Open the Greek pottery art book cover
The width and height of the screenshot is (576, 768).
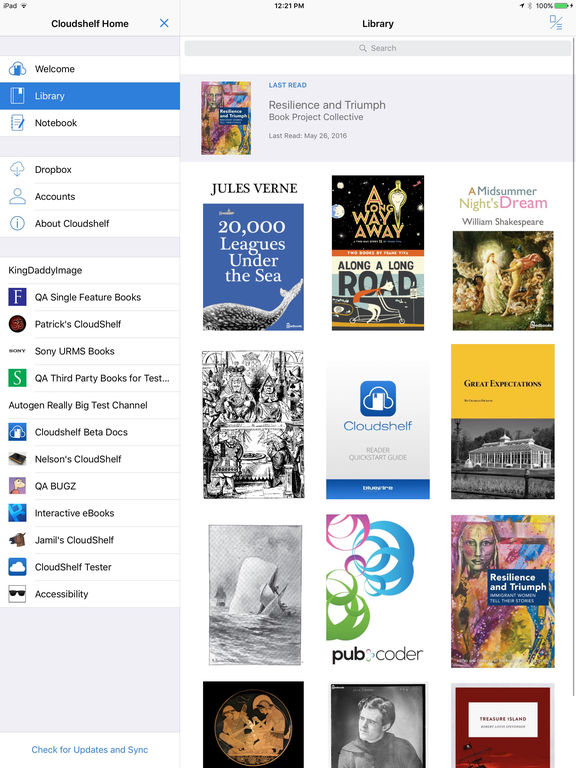(253, 725)
